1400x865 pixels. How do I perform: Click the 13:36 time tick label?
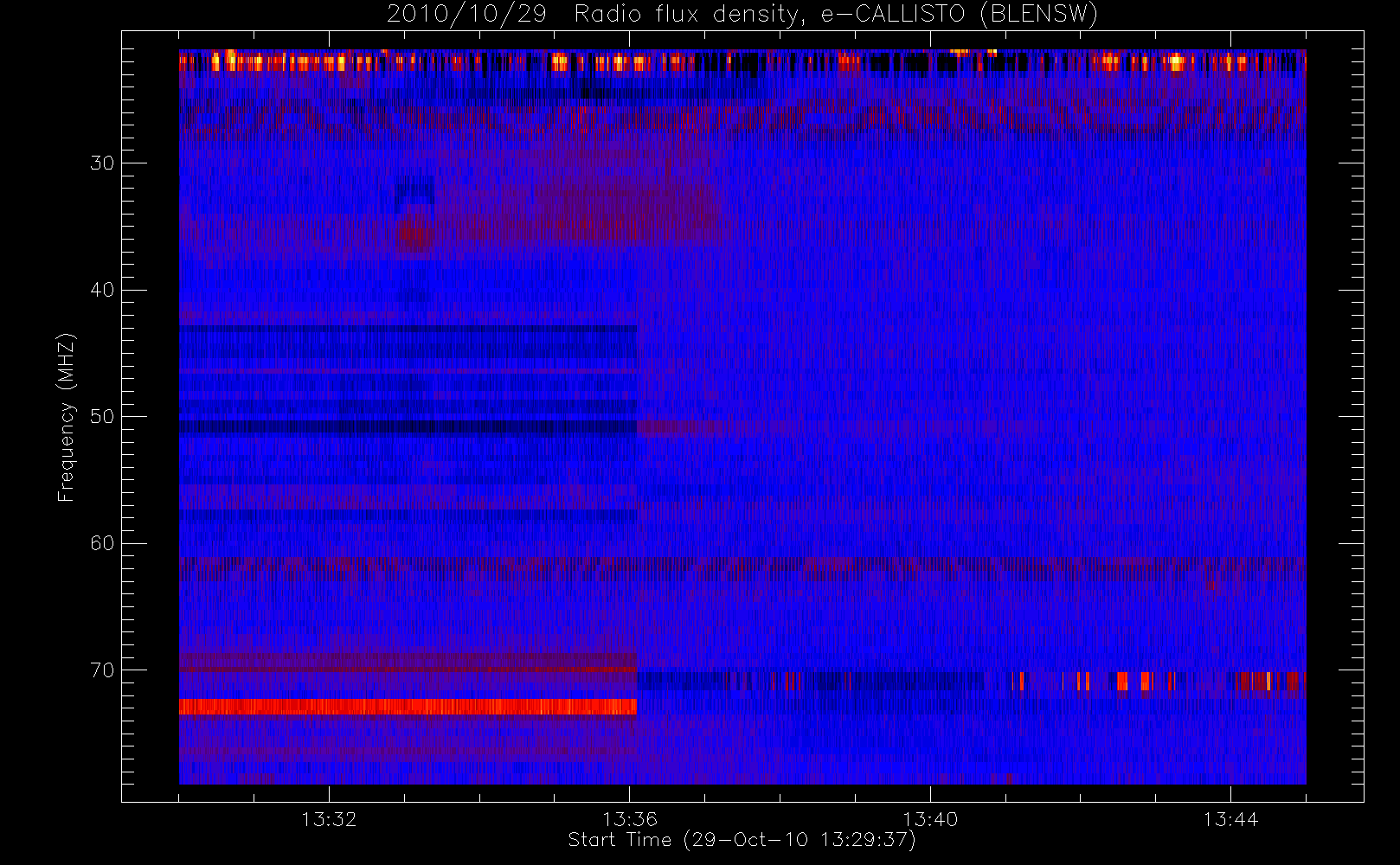point(630,819)
